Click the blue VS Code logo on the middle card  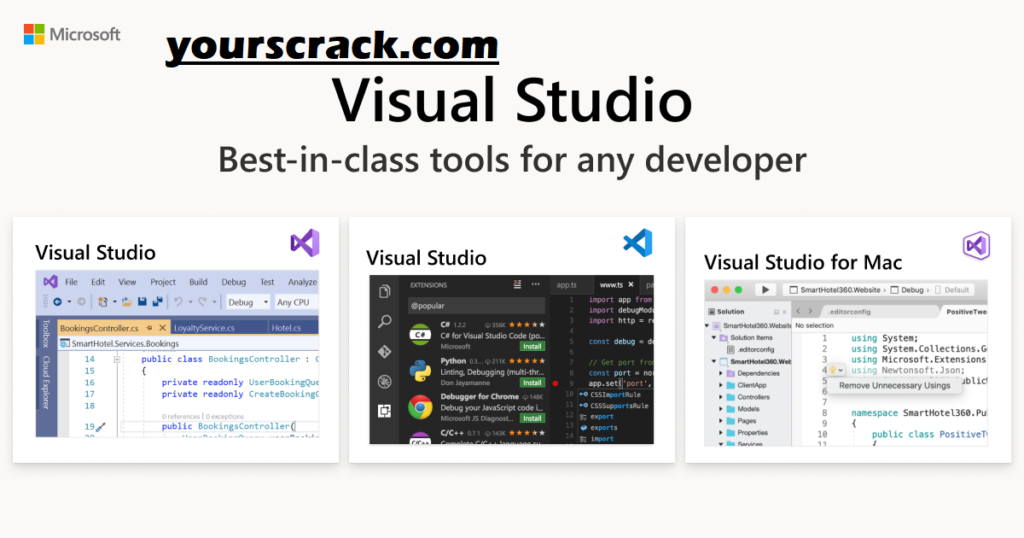click(638, 243)
